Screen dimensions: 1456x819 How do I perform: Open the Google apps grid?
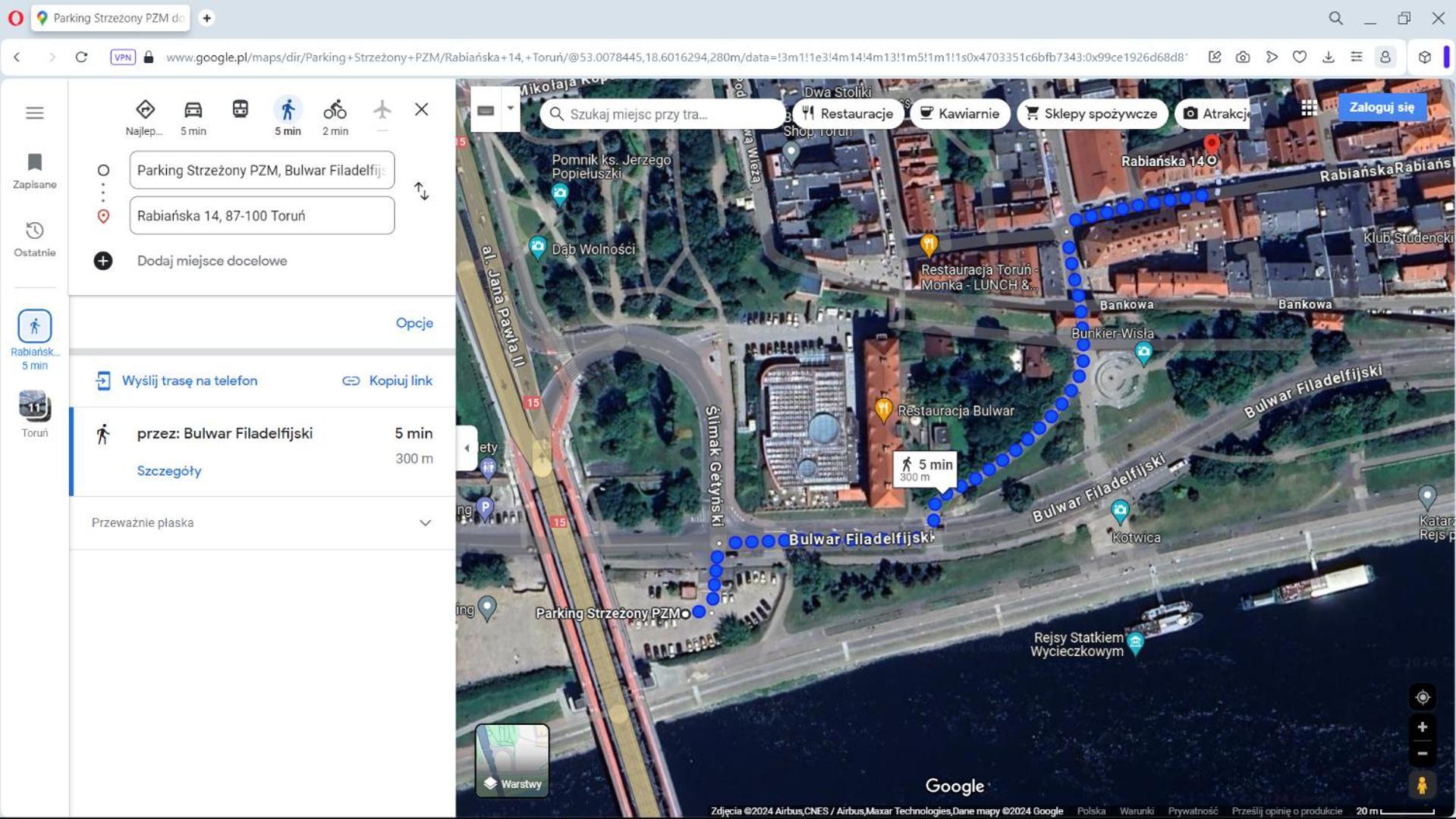tap(1309, 108)
